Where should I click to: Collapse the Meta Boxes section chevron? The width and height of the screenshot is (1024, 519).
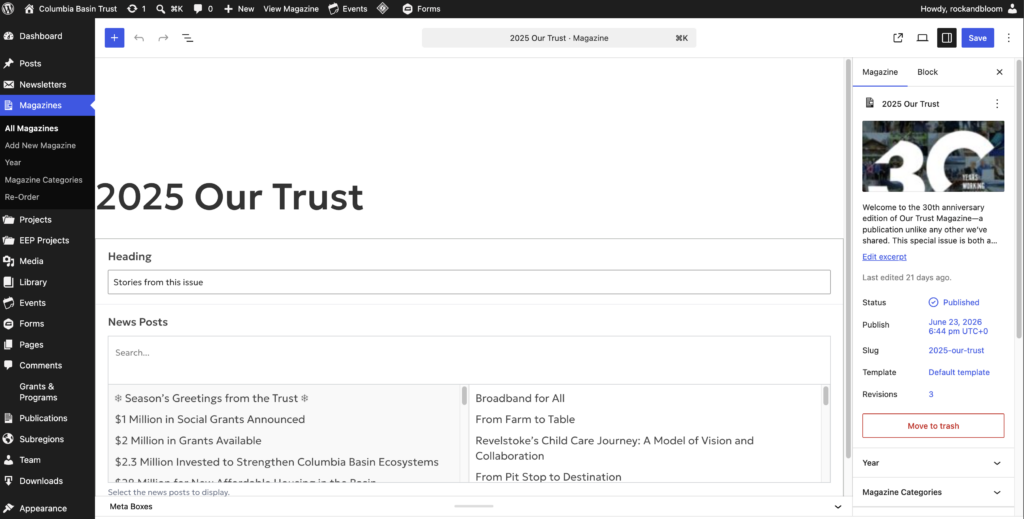(x=838, y=507)
